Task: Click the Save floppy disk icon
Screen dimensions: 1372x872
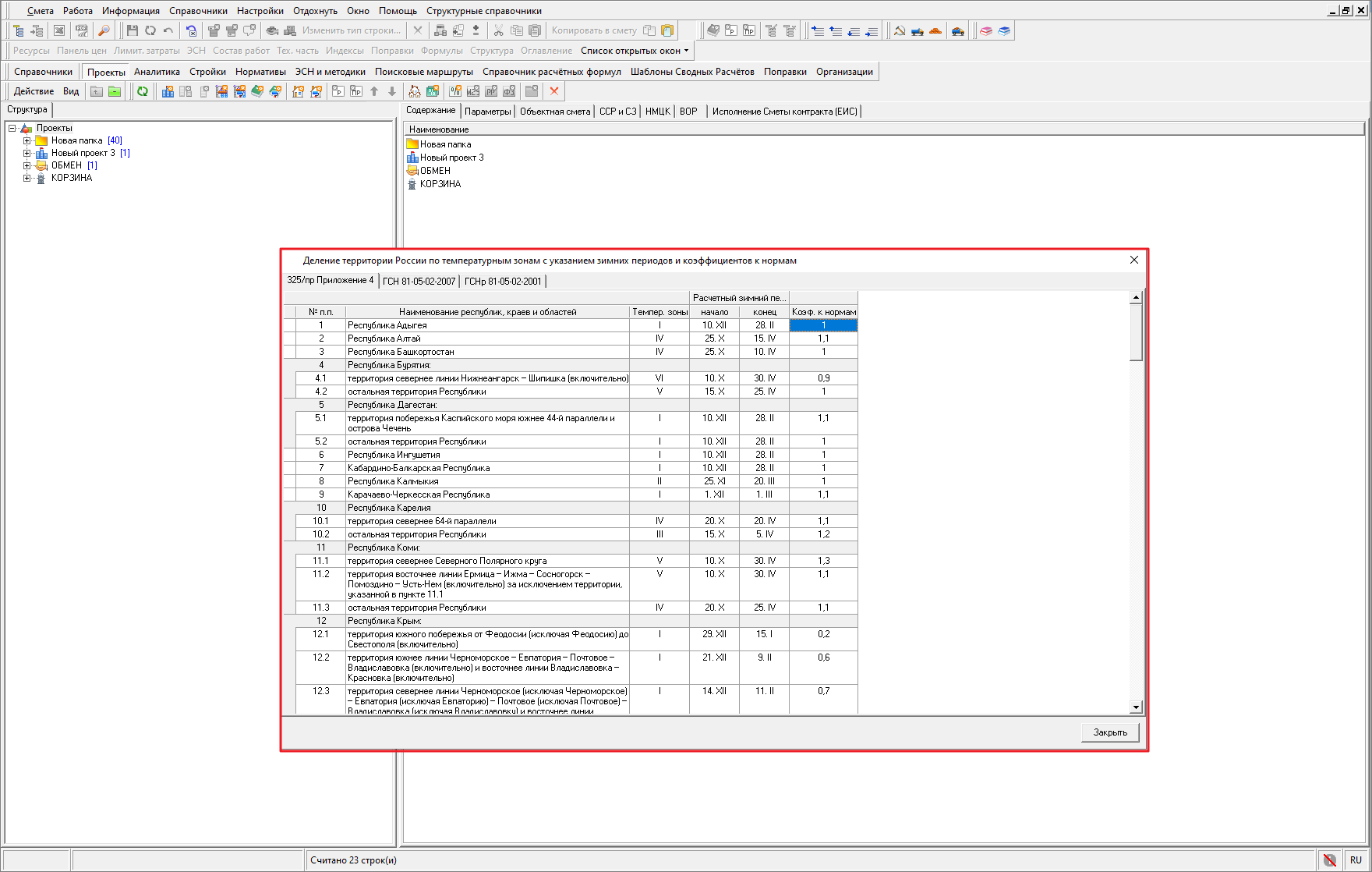Action: 132,30
